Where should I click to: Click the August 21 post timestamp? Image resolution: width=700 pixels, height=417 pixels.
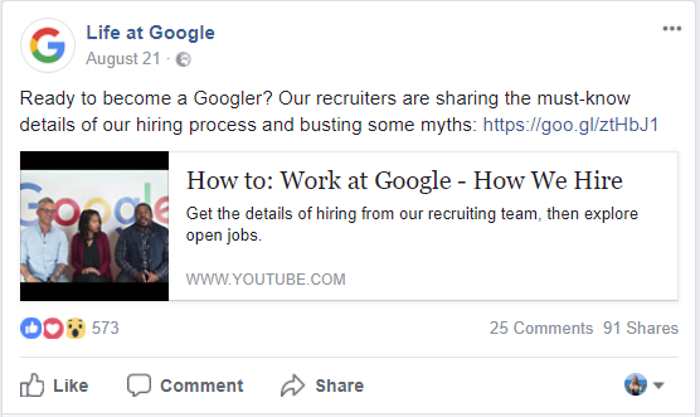[x=123, y=59]
